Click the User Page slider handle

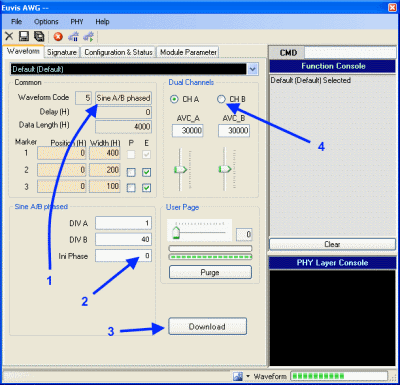point(176,232)
